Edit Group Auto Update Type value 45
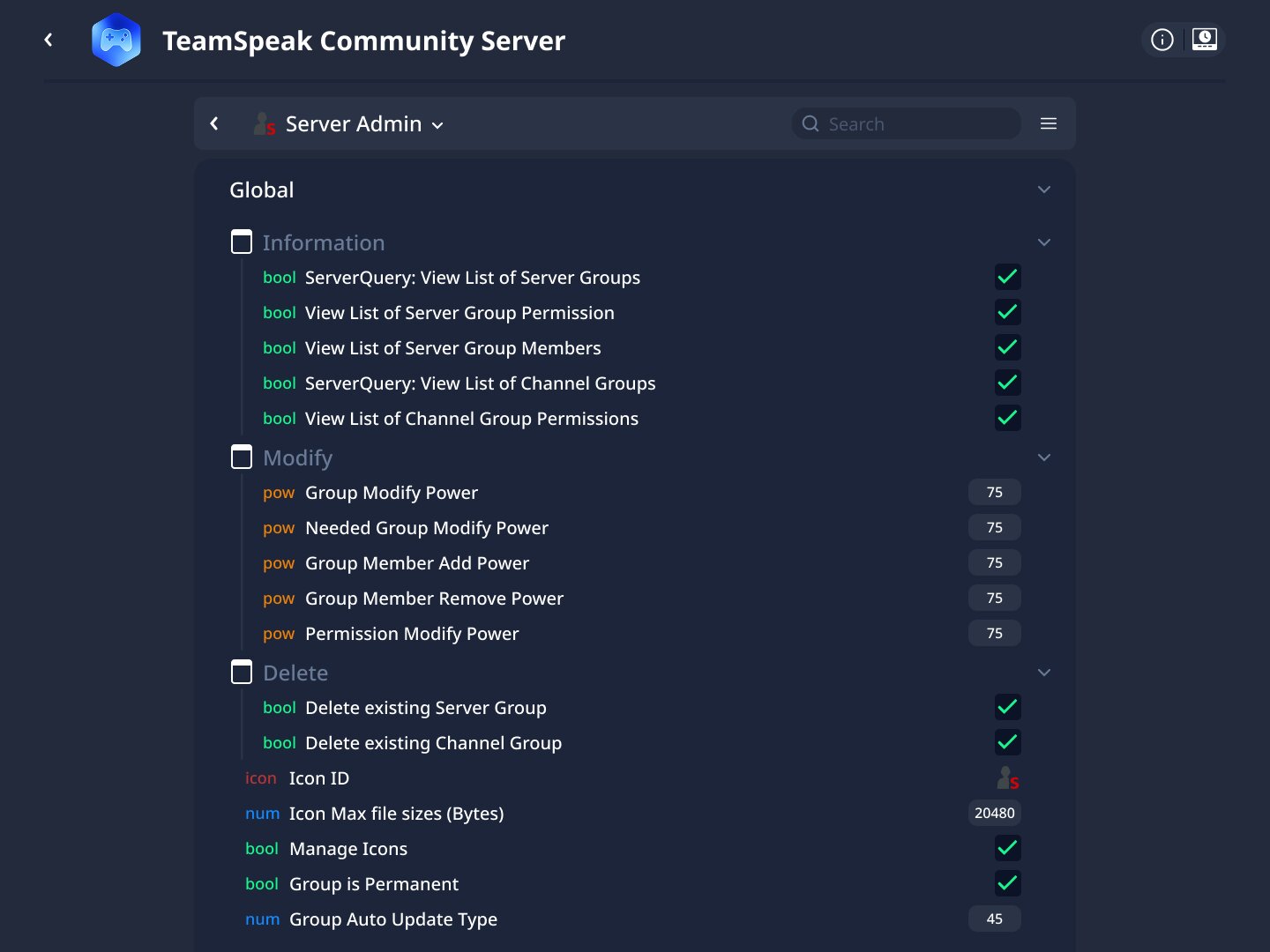Image resolution: width=1270 pixels, height=952 pixels. 995,919
